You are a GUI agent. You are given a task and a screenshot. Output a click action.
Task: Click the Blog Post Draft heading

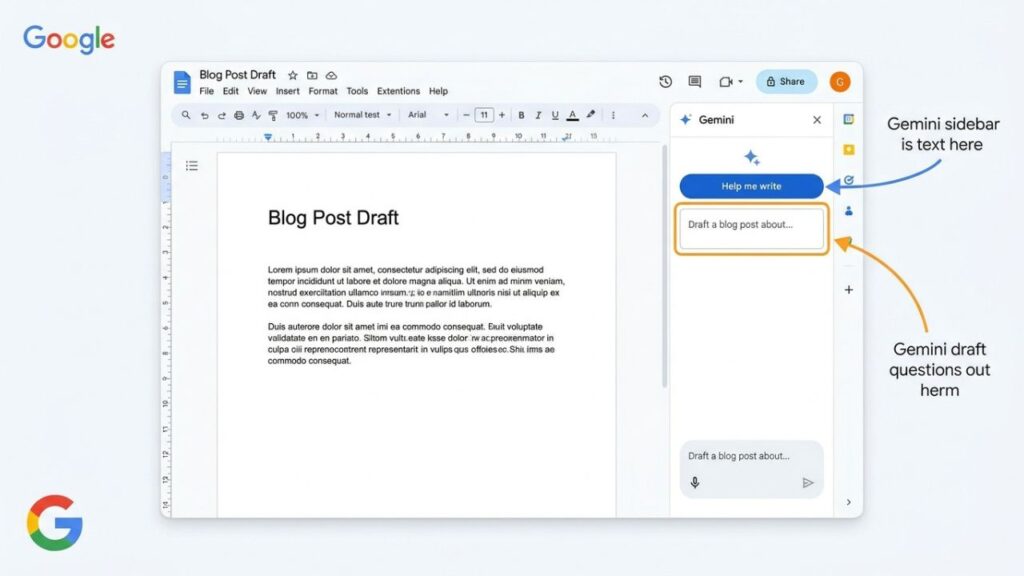click(333, 217)
